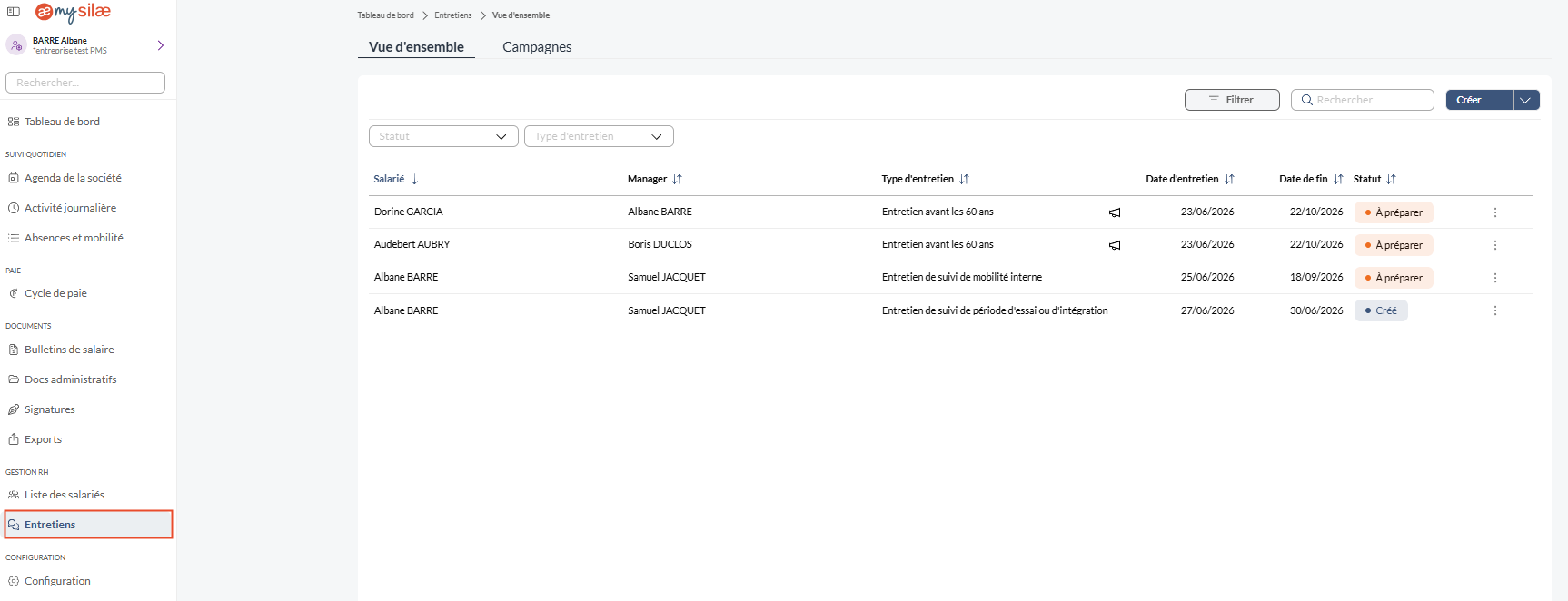Sort by Manager column arrows
The height and width of the screenshot is (601, 1568).
tap(677, 179)
